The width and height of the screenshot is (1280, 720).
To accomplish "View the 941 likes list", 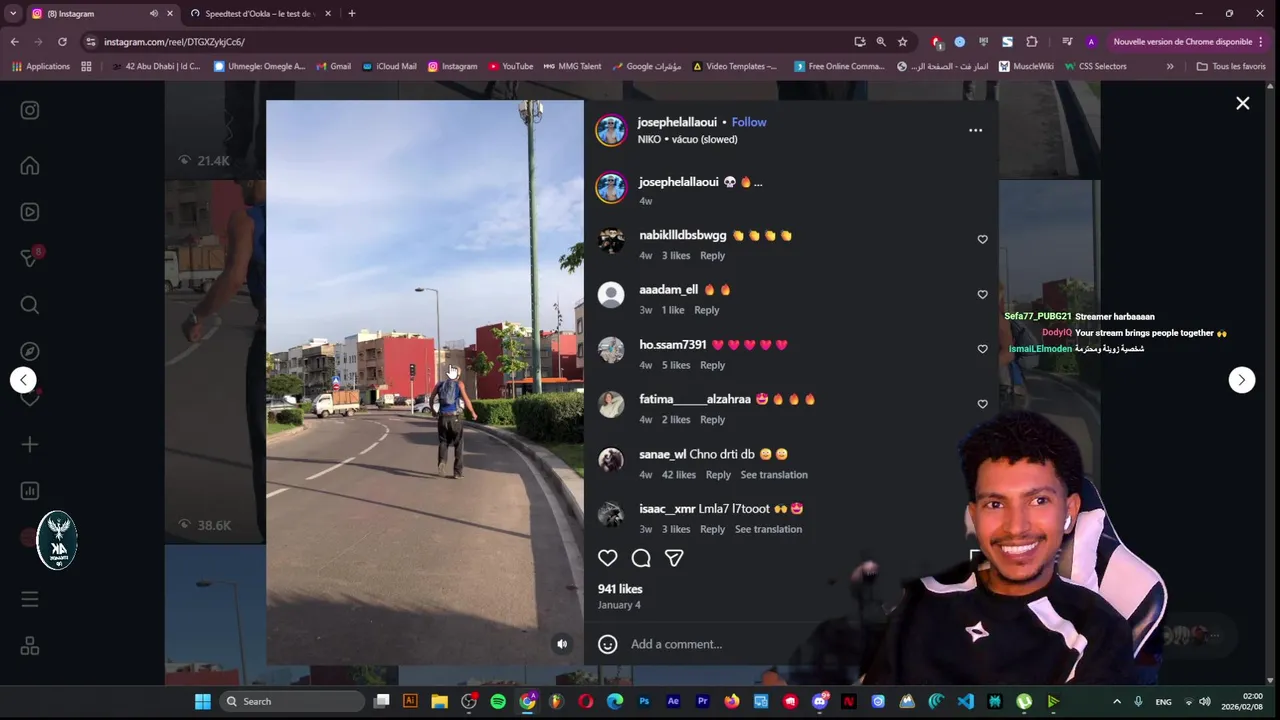I will coord(620,589).
